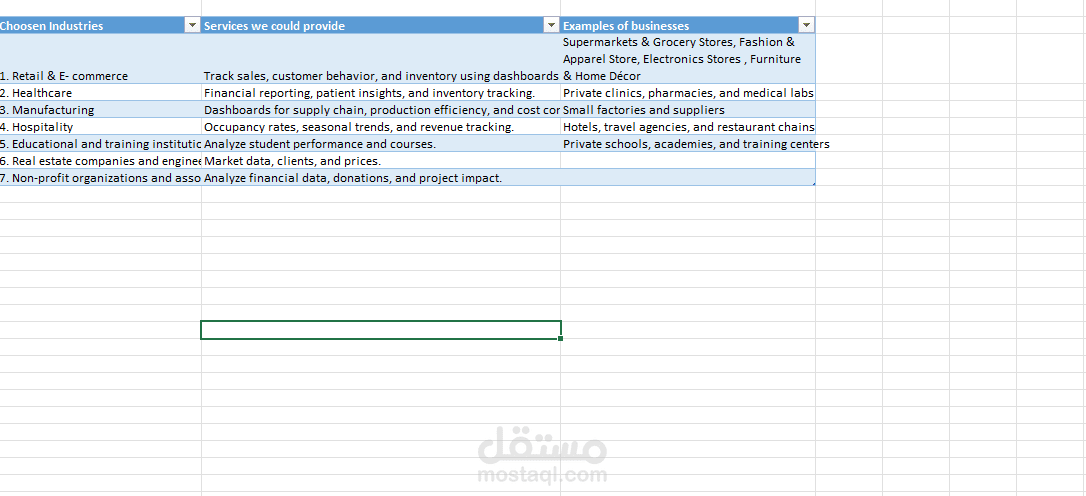This screenshot has height=496, width=1086.
Task: Select the Hotels, travel agencies cell
Action: (688, 127)
